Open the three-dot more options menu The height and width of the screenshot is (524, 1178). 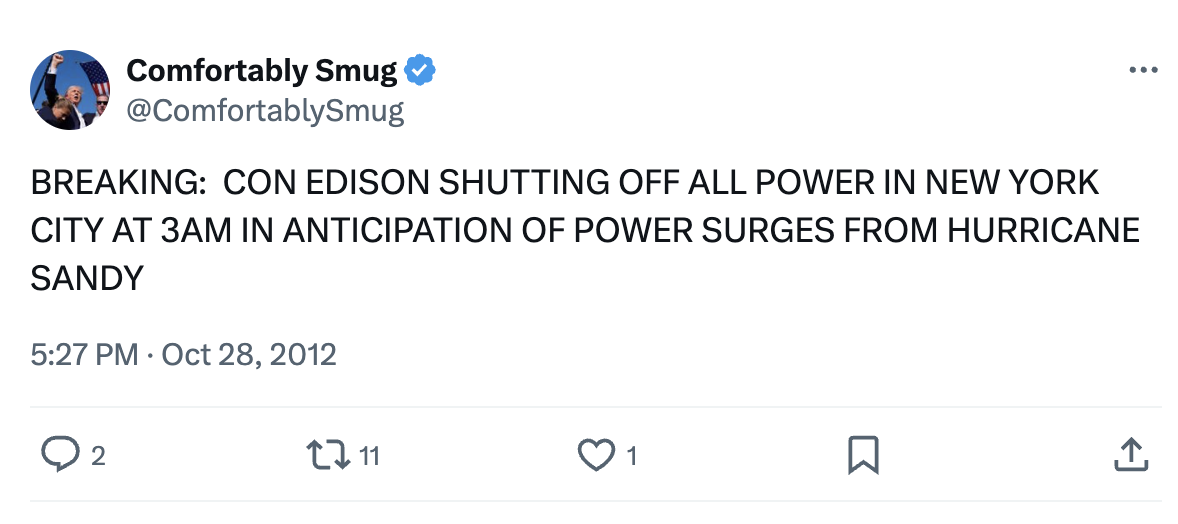1143,70
